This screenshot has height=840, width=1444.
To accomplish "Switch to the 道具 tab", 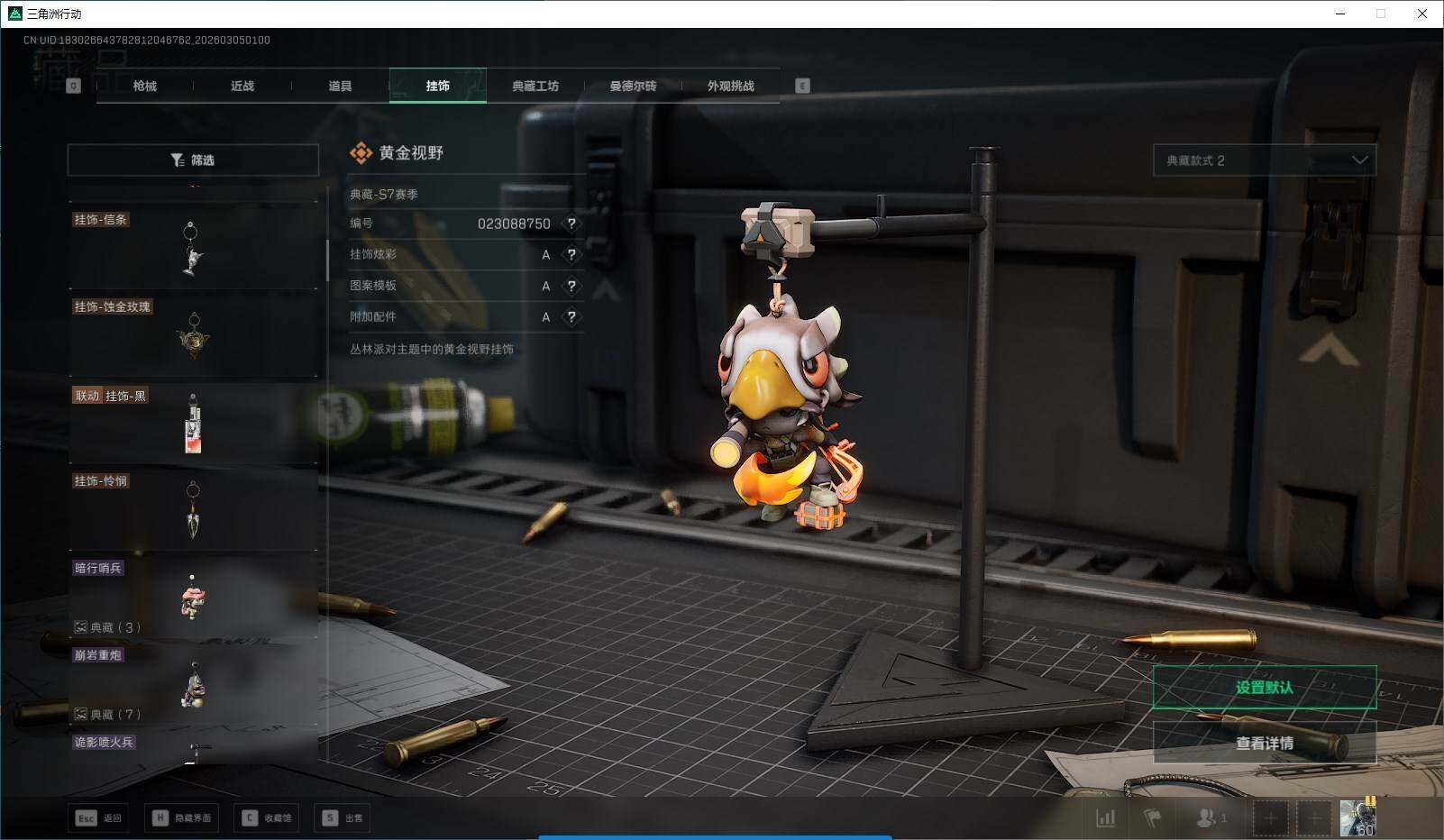I will 340,86.
